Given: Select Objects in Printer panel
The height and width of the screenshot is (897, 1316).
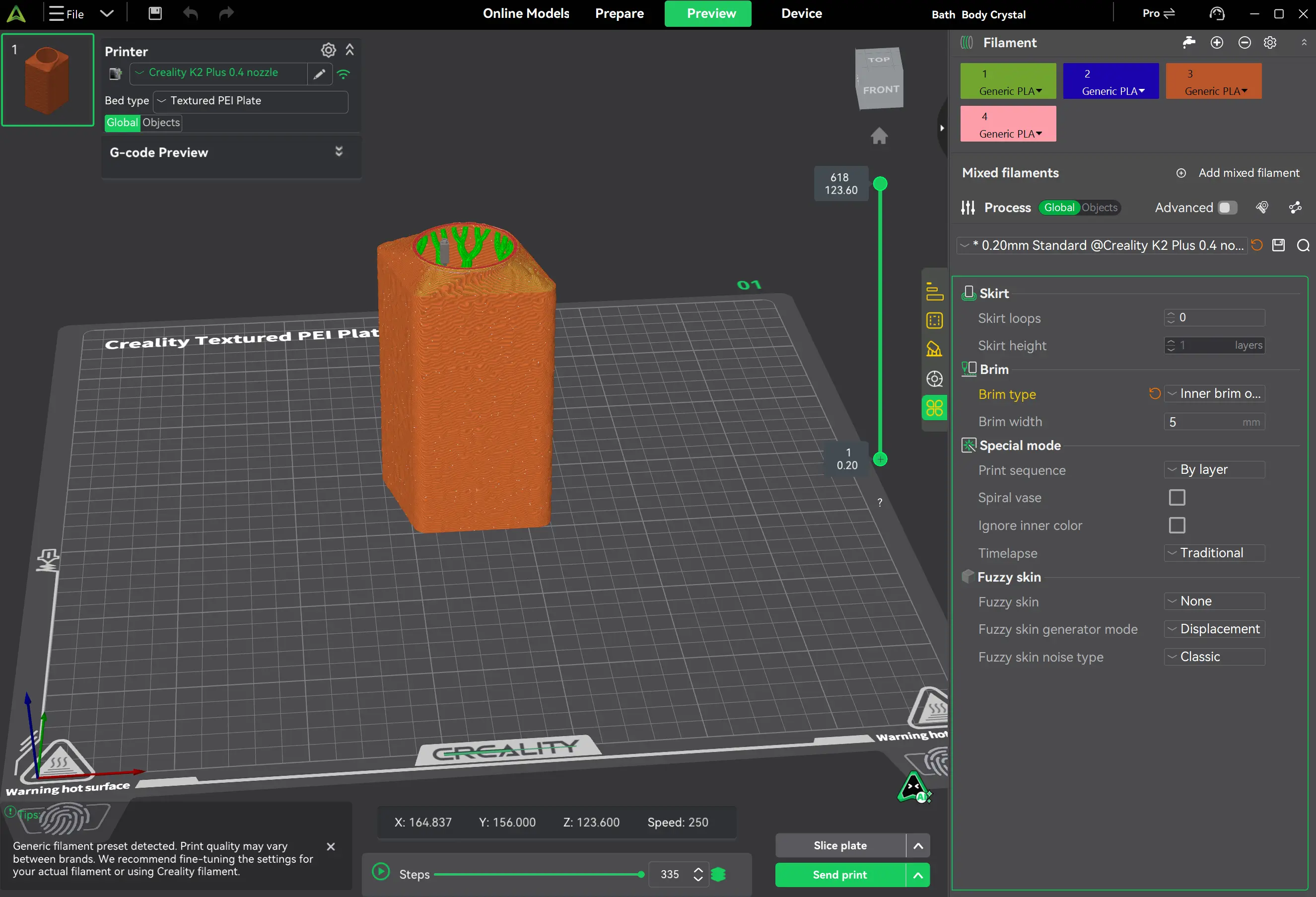Looking at the screenshot, I should [x=161, y=122].
